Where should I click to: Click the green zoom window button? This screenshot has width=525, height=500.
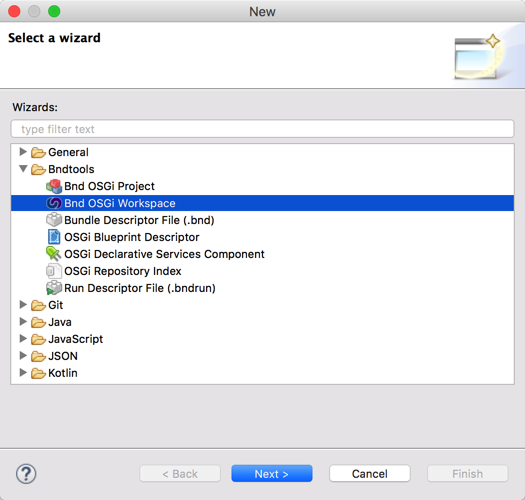[x=54, y=11]
